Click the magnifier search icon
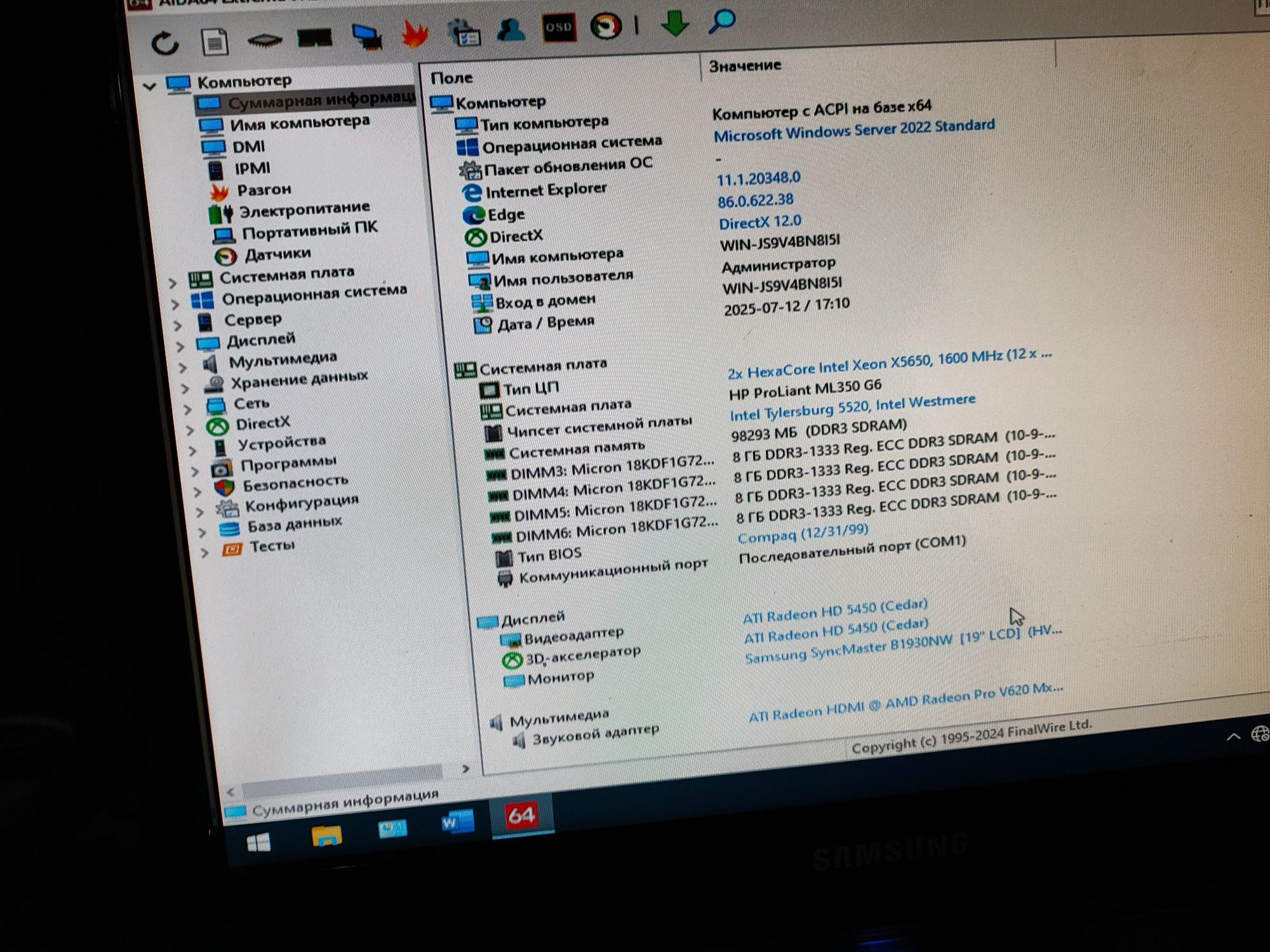 pos(722,21)
